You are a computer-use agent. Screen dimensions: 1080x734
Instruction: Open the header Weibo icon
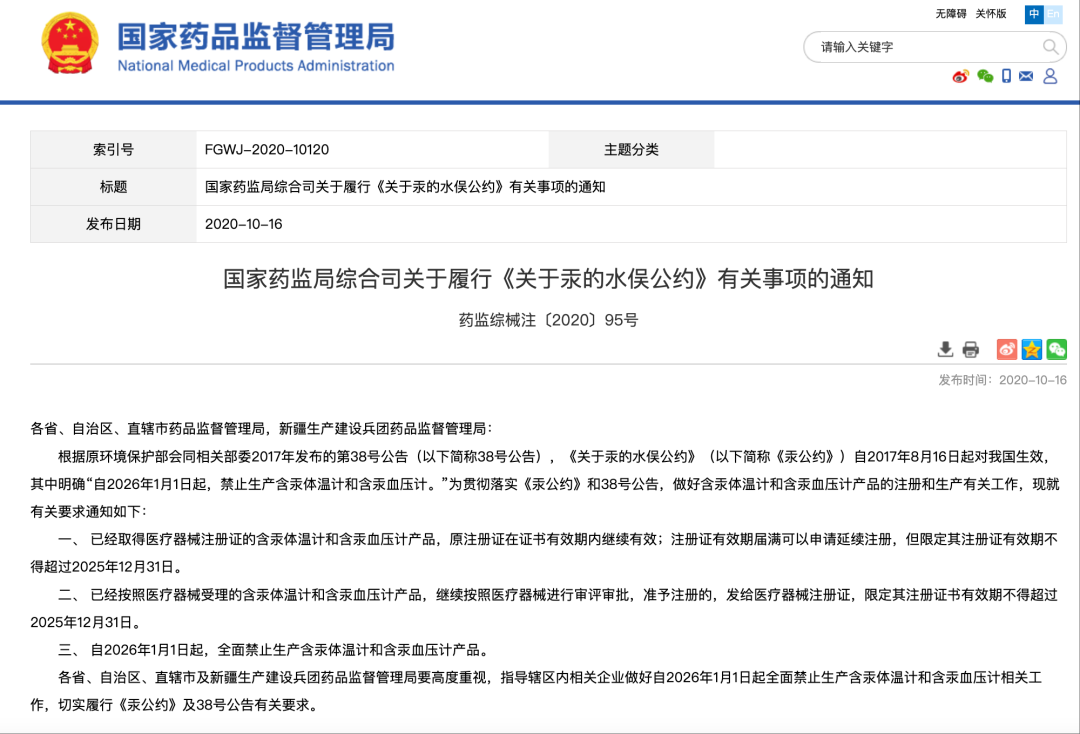(961, 77)
